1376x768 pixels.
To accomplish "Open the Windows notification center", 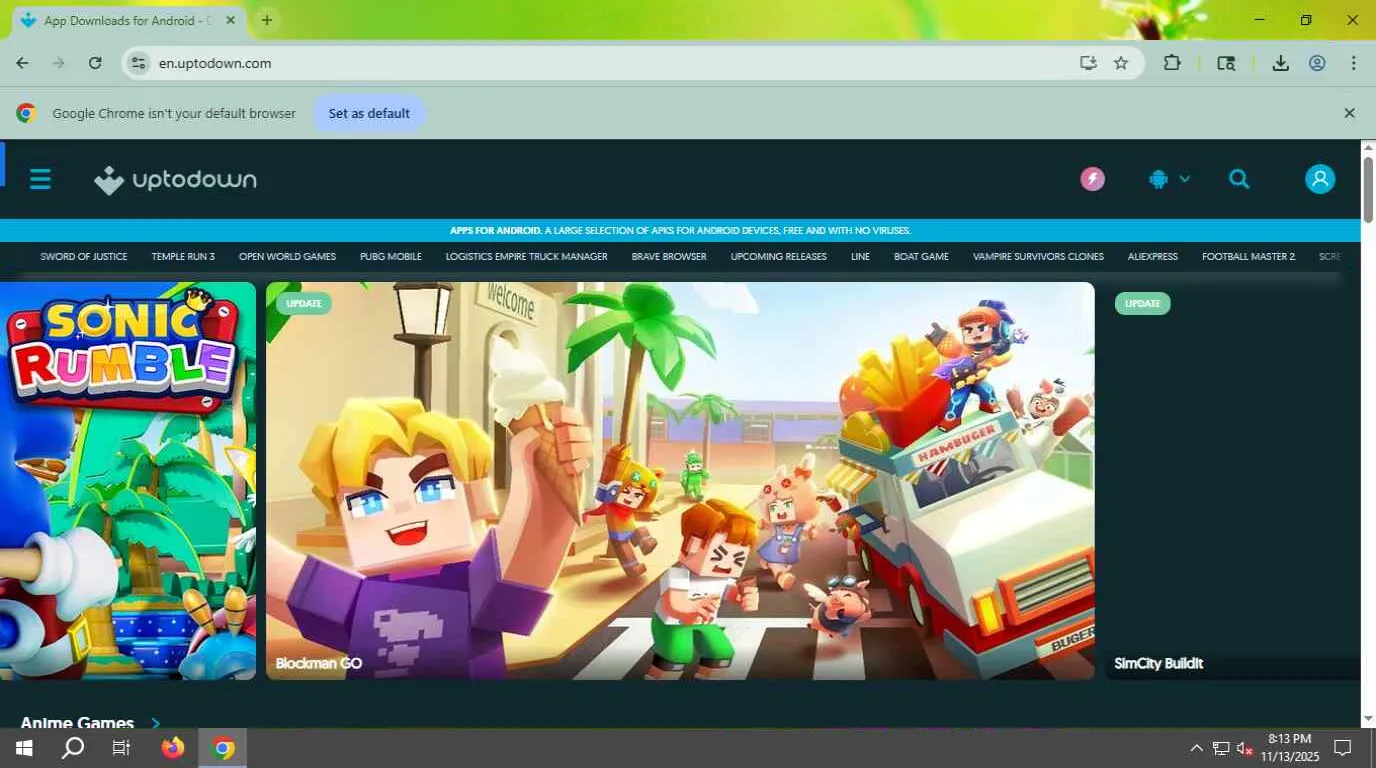I will coord(1343,748).
